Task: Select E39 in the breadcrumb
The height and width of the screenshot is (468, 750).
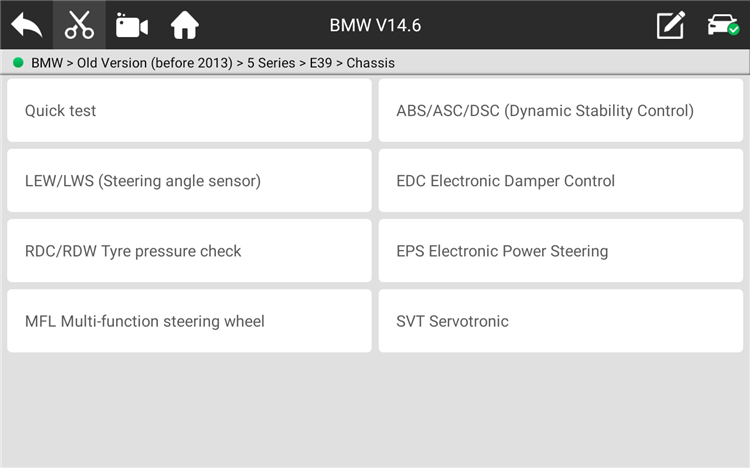Action: coord(320,63)
